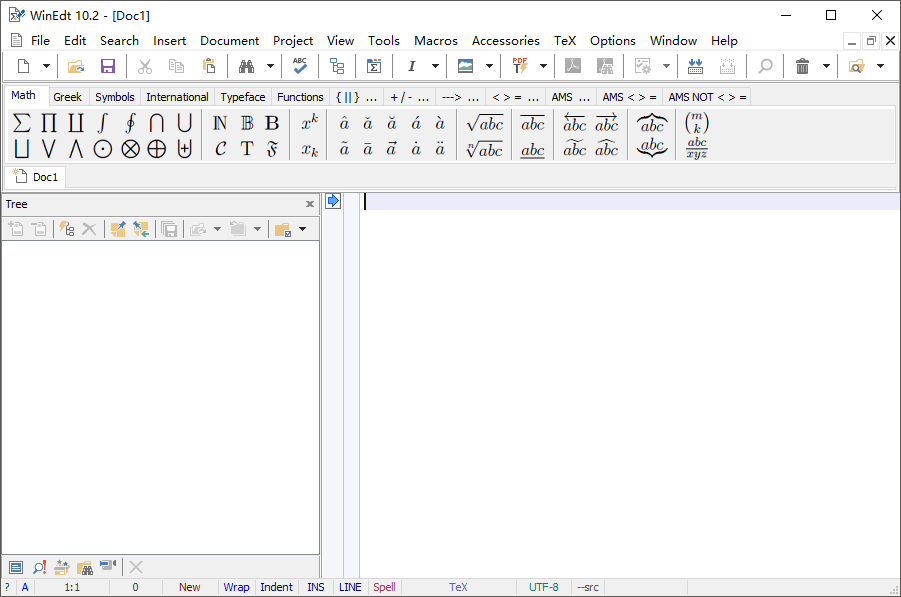901x597 pixels.
Task: Toggle Wrap mode in status bar
Action: point(236,587)
